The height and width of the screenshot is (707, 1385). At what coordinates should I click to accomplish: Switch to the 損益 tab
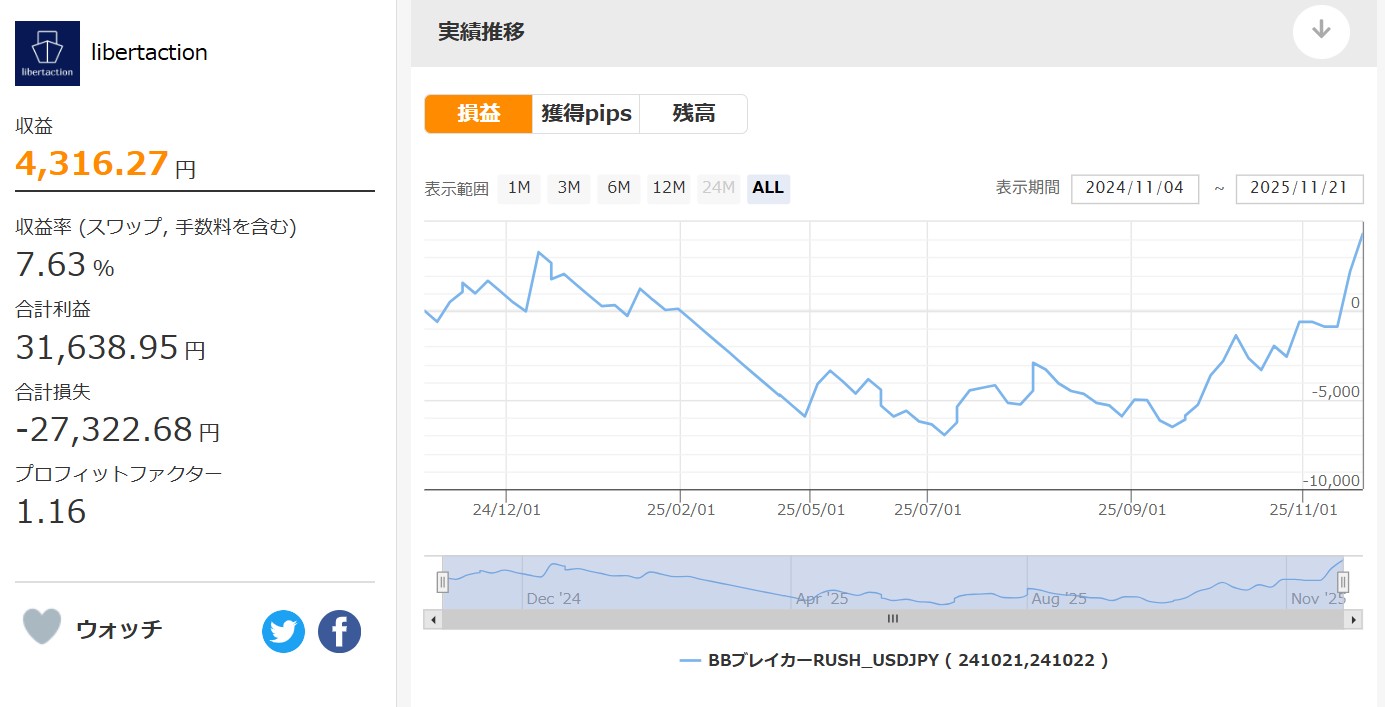(478, 114)
